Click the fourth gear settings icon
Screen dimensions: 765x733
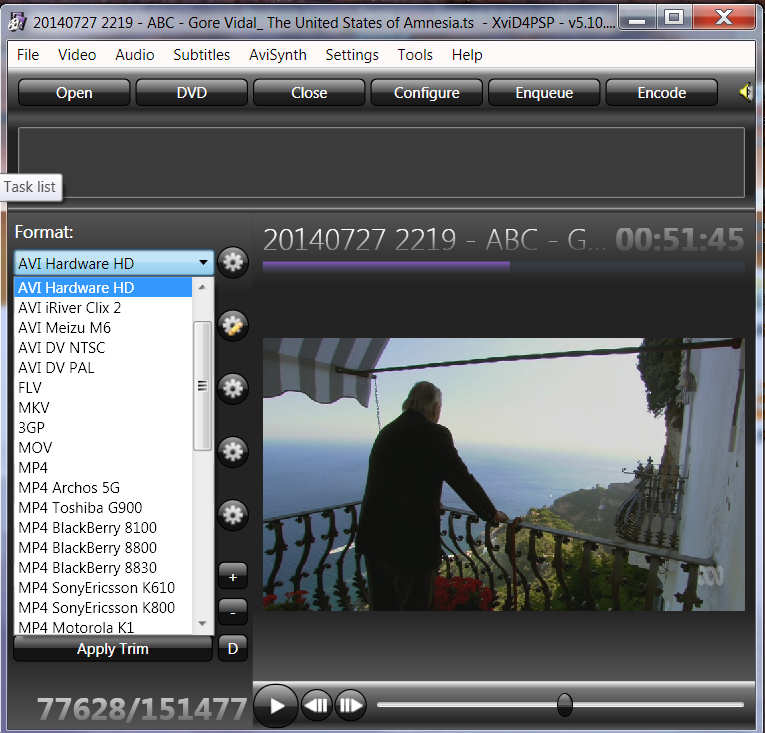click(233, 451)
